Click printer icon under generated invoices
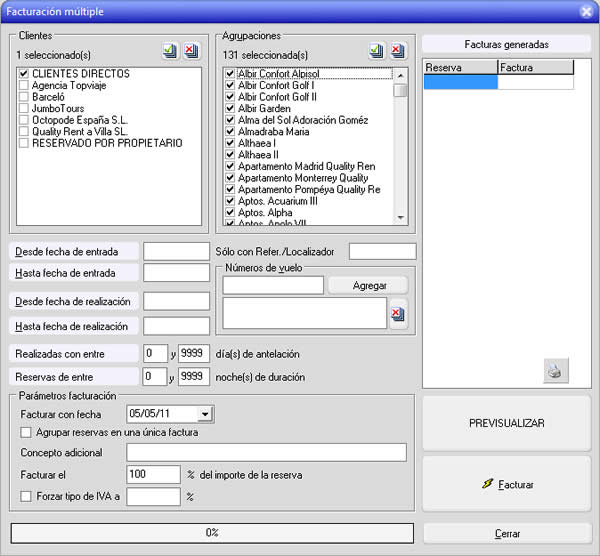The height and width of the screenshot is (556, 600). click(x=554, y=372)
